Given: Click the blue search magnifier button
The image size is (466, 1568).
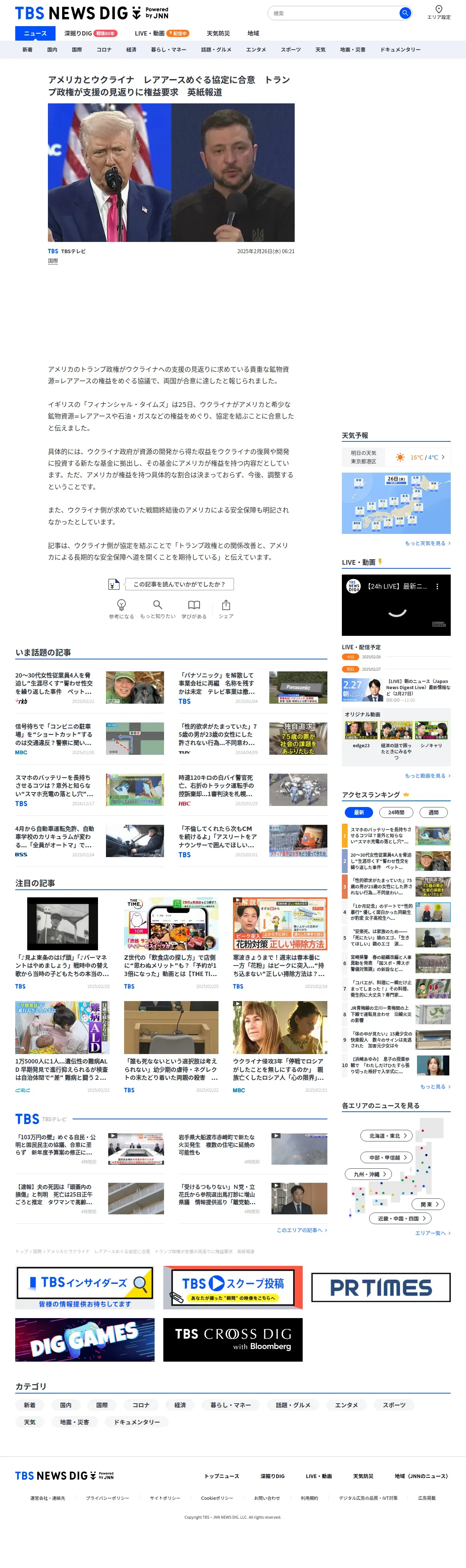Looking at the screenshot, I should (x=404, y=13).
